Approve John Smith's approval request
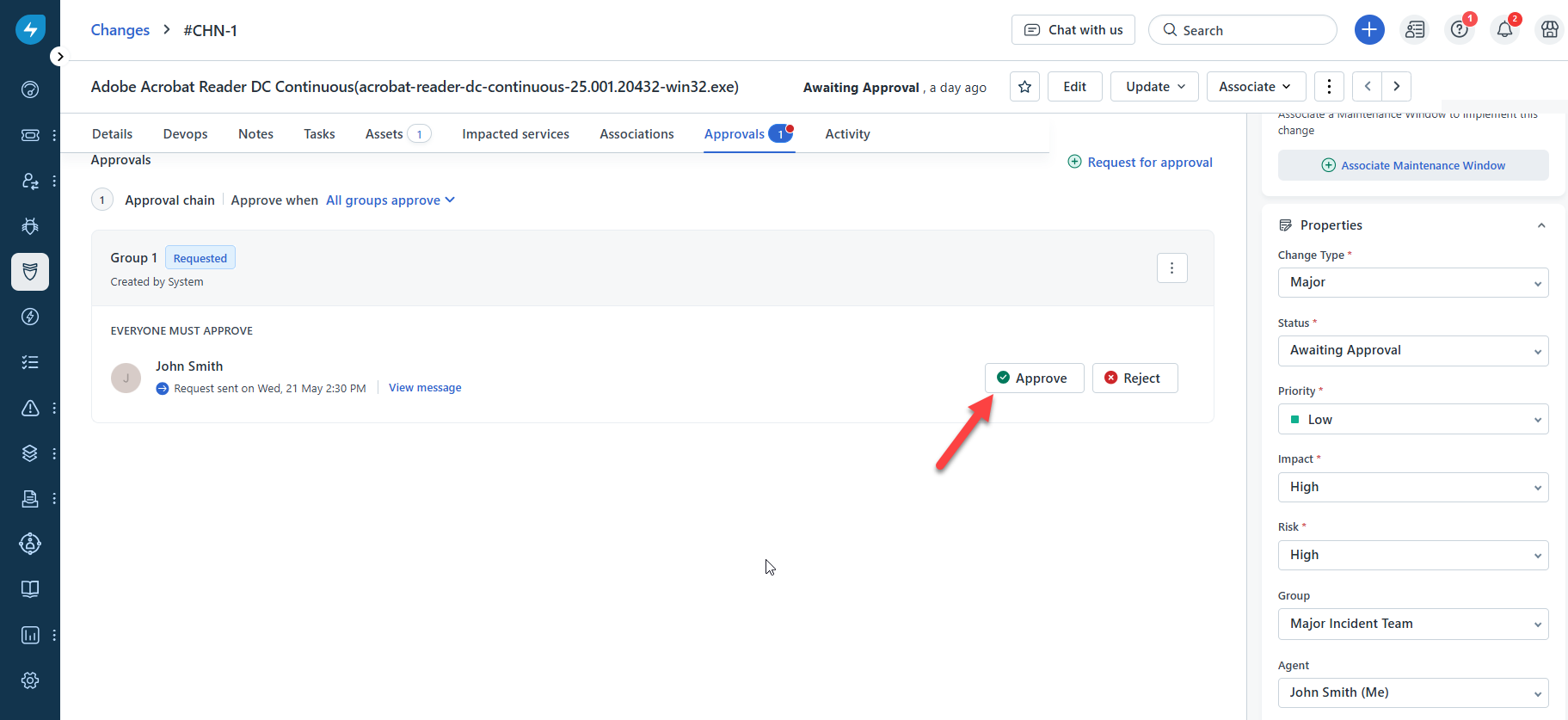Viewport: 1568px width, 720px height. 1034,378
